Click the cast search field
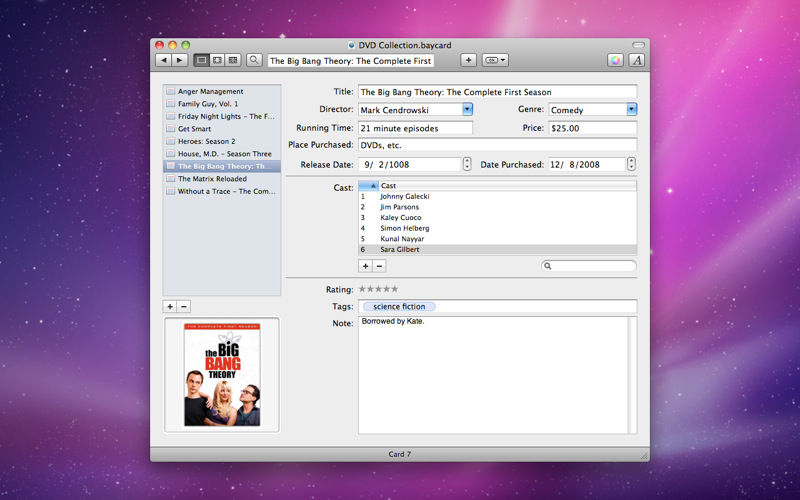 click(x=589, y=266)
